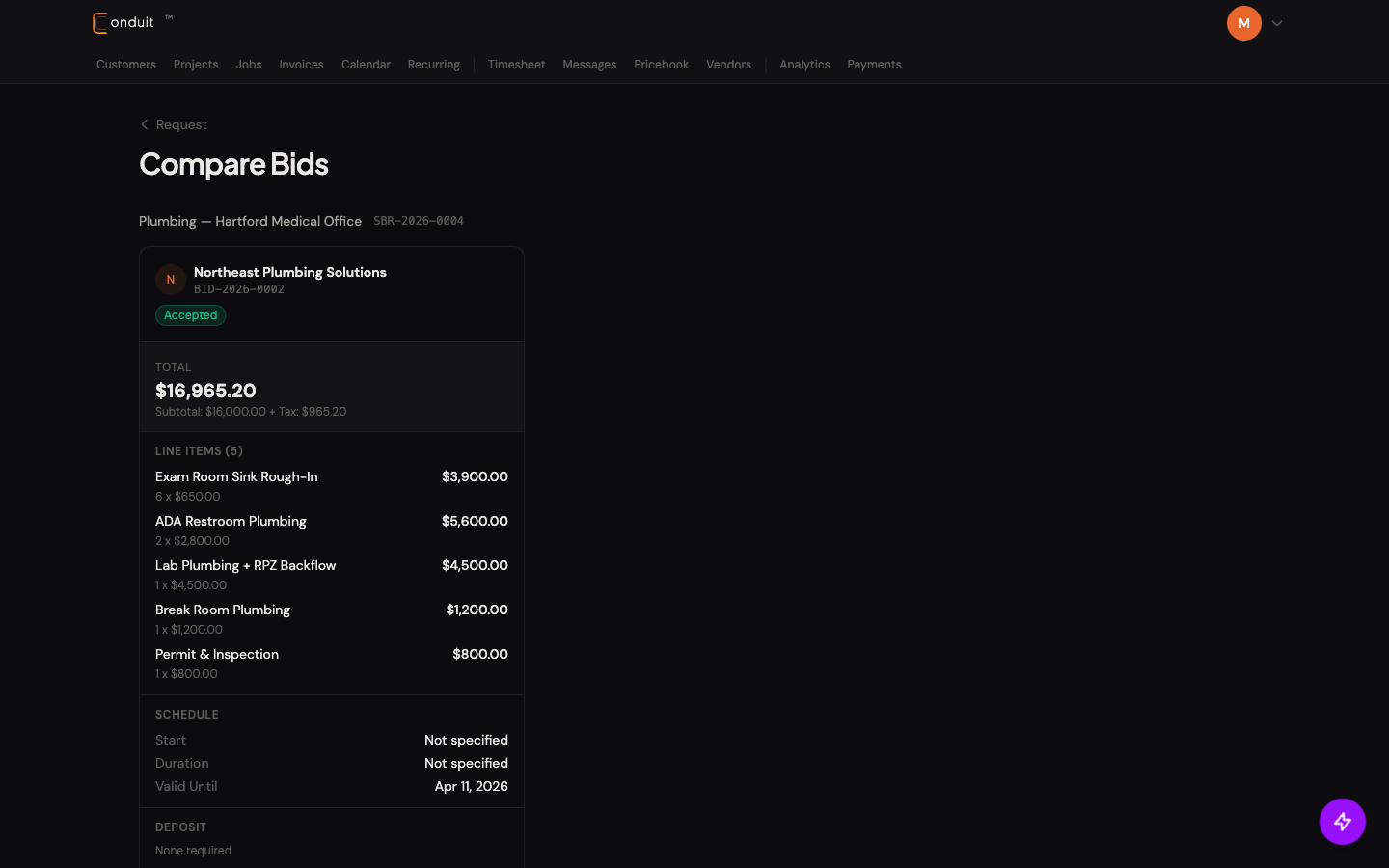Click the vendor avatar N
Image resolution: width=1389 pixels, height=868 pixels.
pyautogui.click(x=171, y=280)
